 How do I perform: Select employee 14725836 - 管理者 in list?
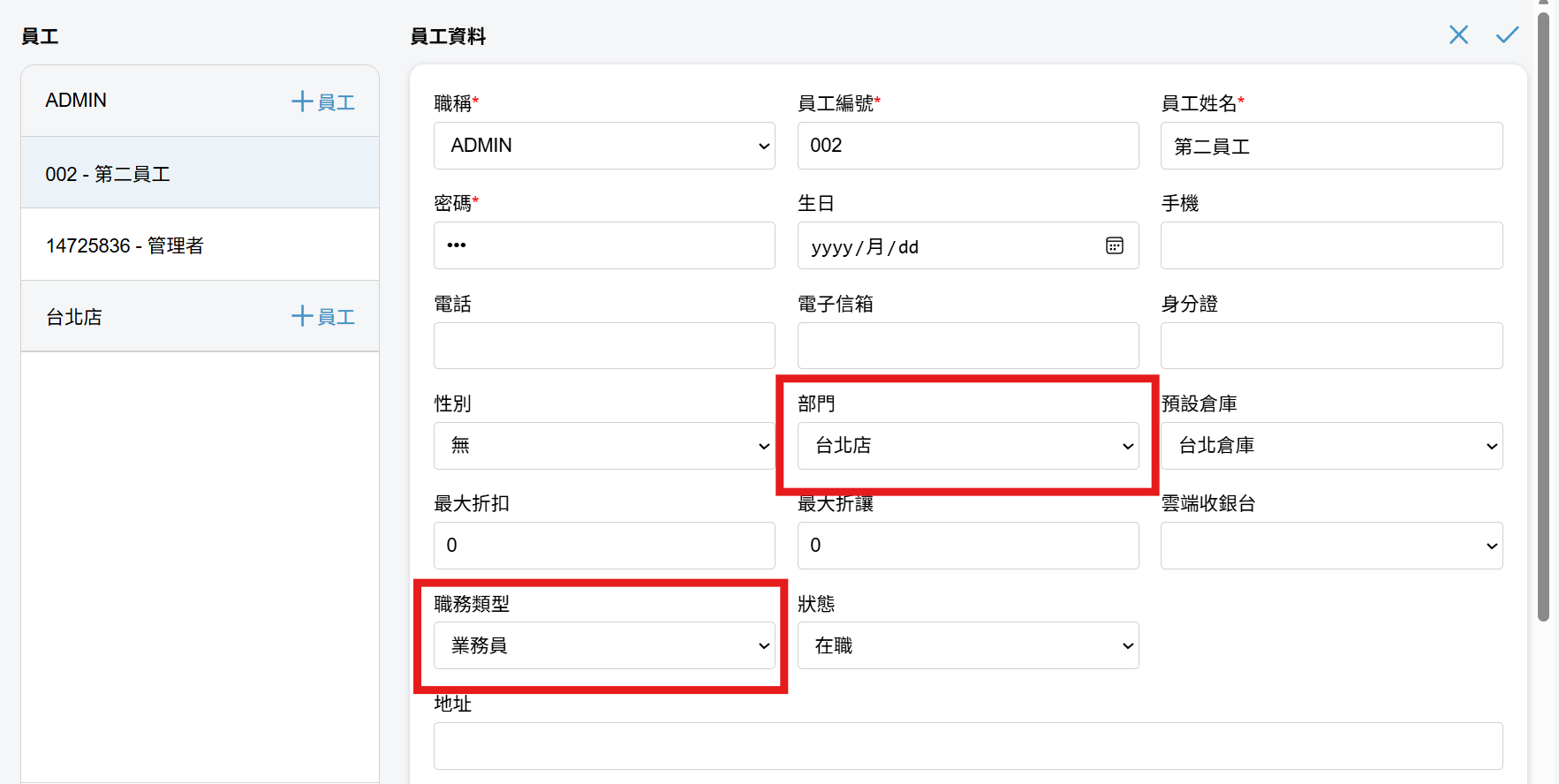[x=200, y=245]
